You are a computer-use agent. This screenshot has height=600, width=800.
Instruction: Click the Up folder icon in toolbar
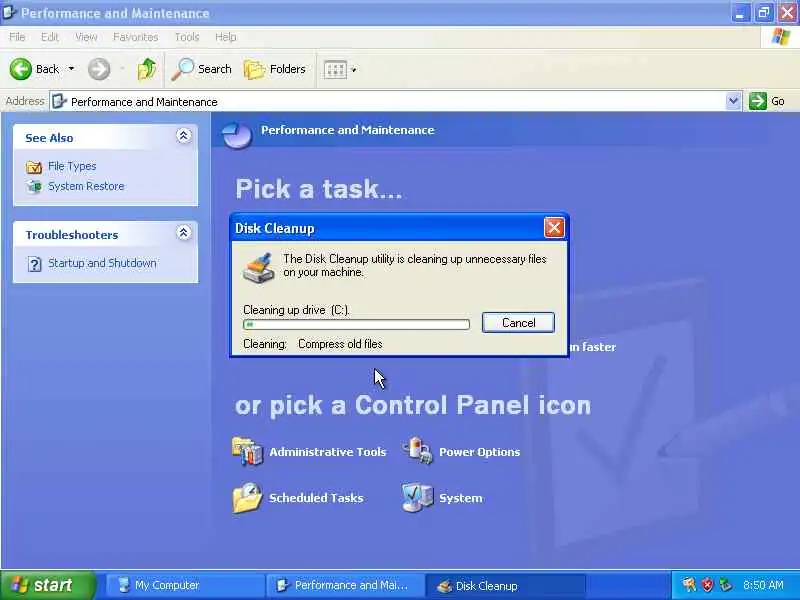tap(147, 69)
